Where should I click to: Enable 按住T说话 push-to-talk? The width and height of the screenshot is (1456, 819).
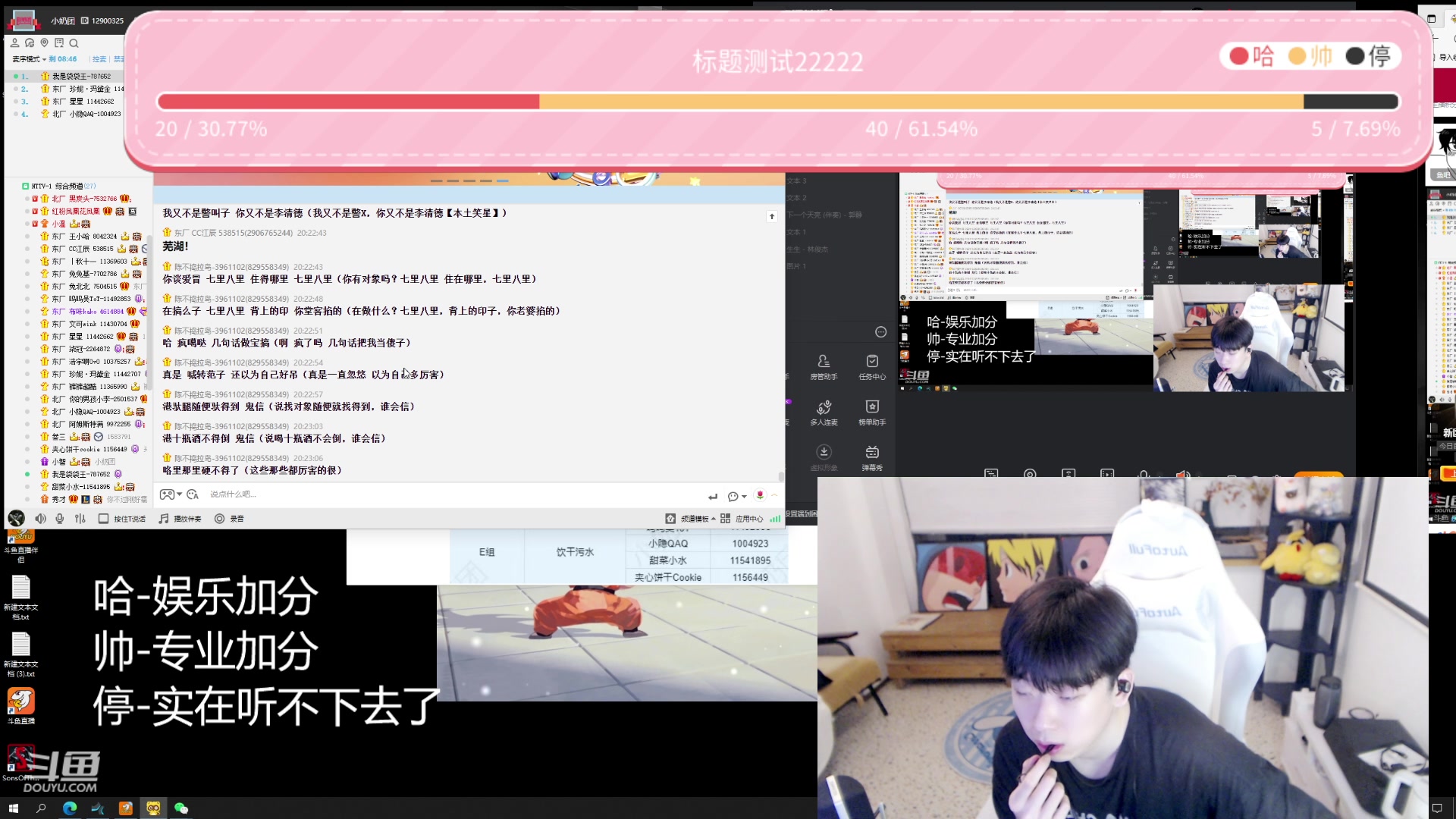pos(121,519)
